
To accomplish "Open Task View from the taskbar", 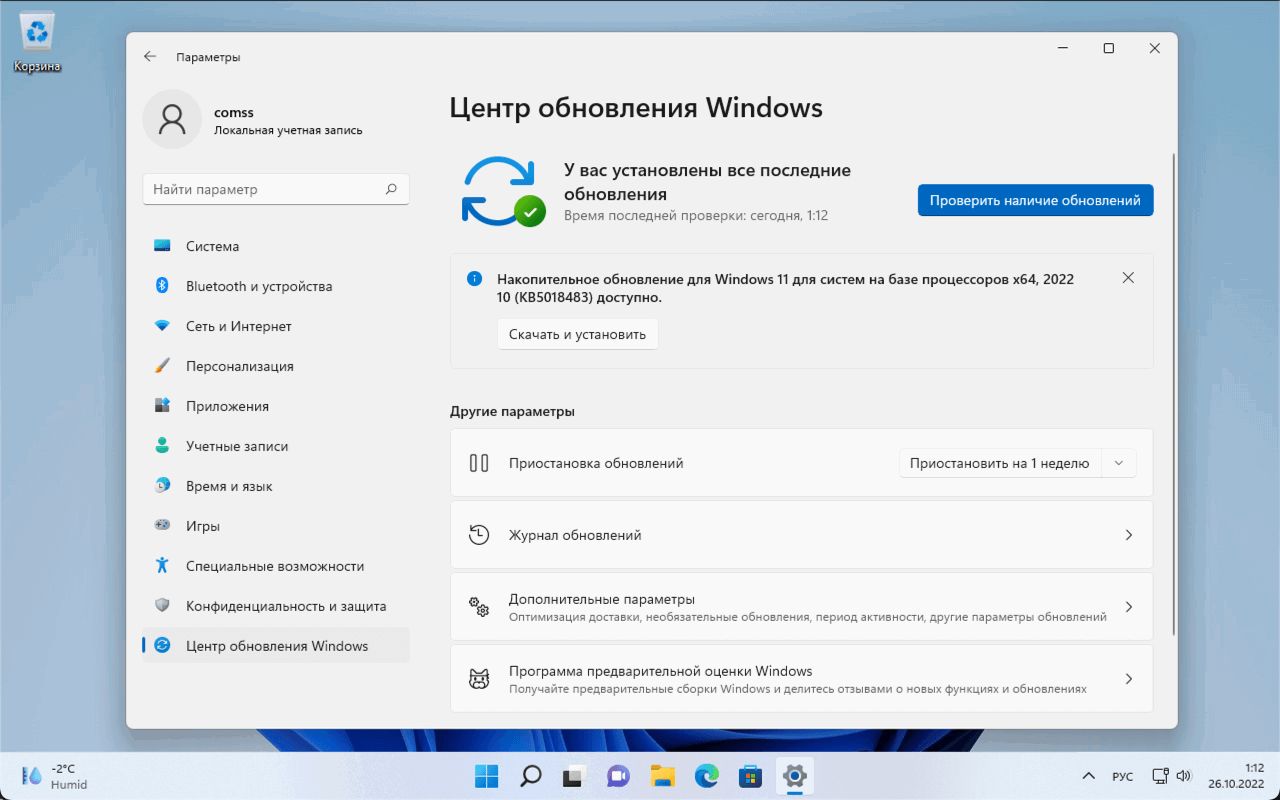I will coord(574,776).
